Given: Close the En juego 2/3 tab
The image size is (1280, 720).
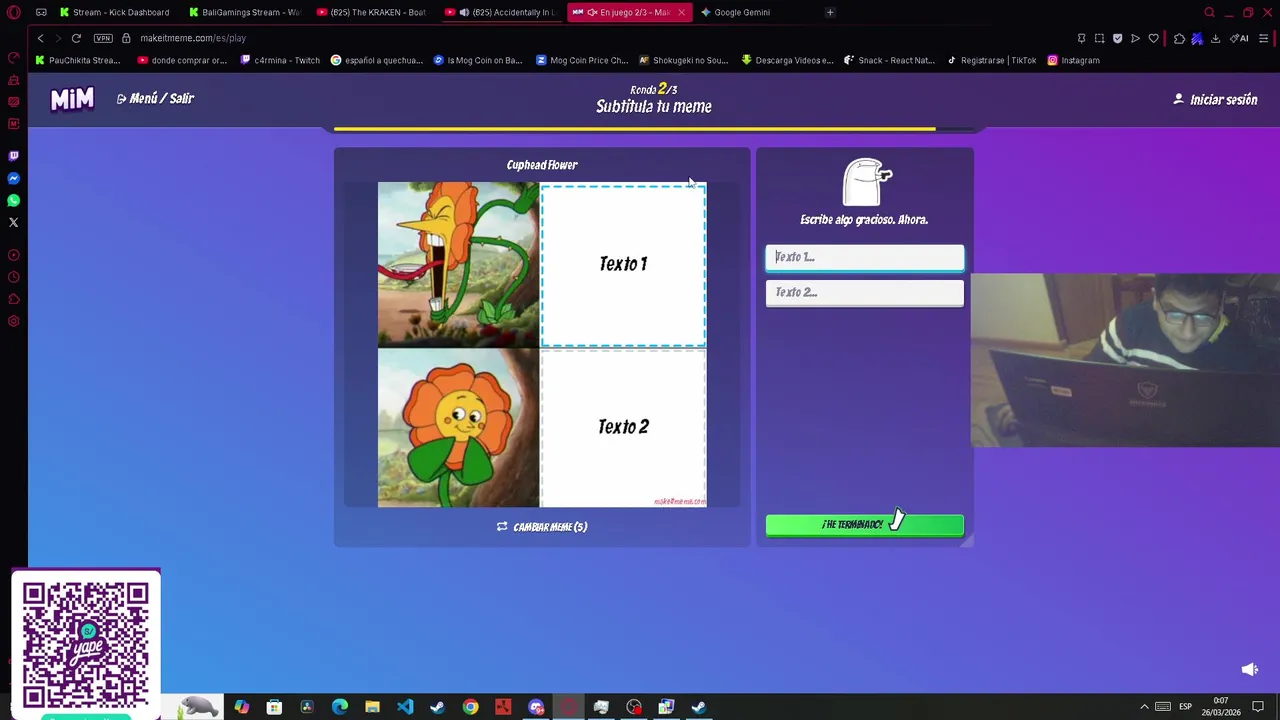Looking at the screenshot, I should tap(681, 12).
